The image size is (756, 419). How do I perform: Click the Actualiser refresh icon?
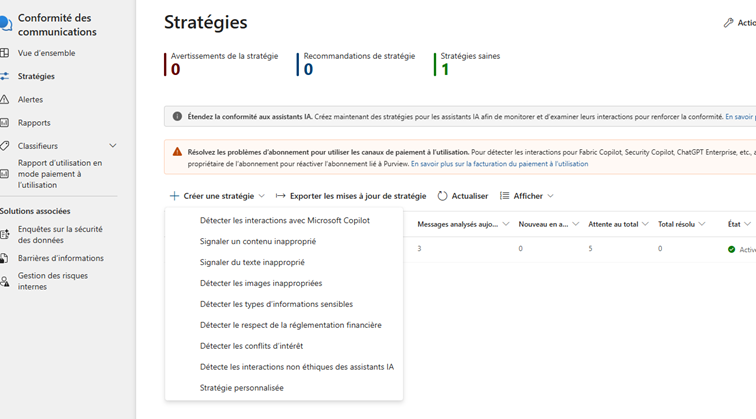(x=442, y=196)
